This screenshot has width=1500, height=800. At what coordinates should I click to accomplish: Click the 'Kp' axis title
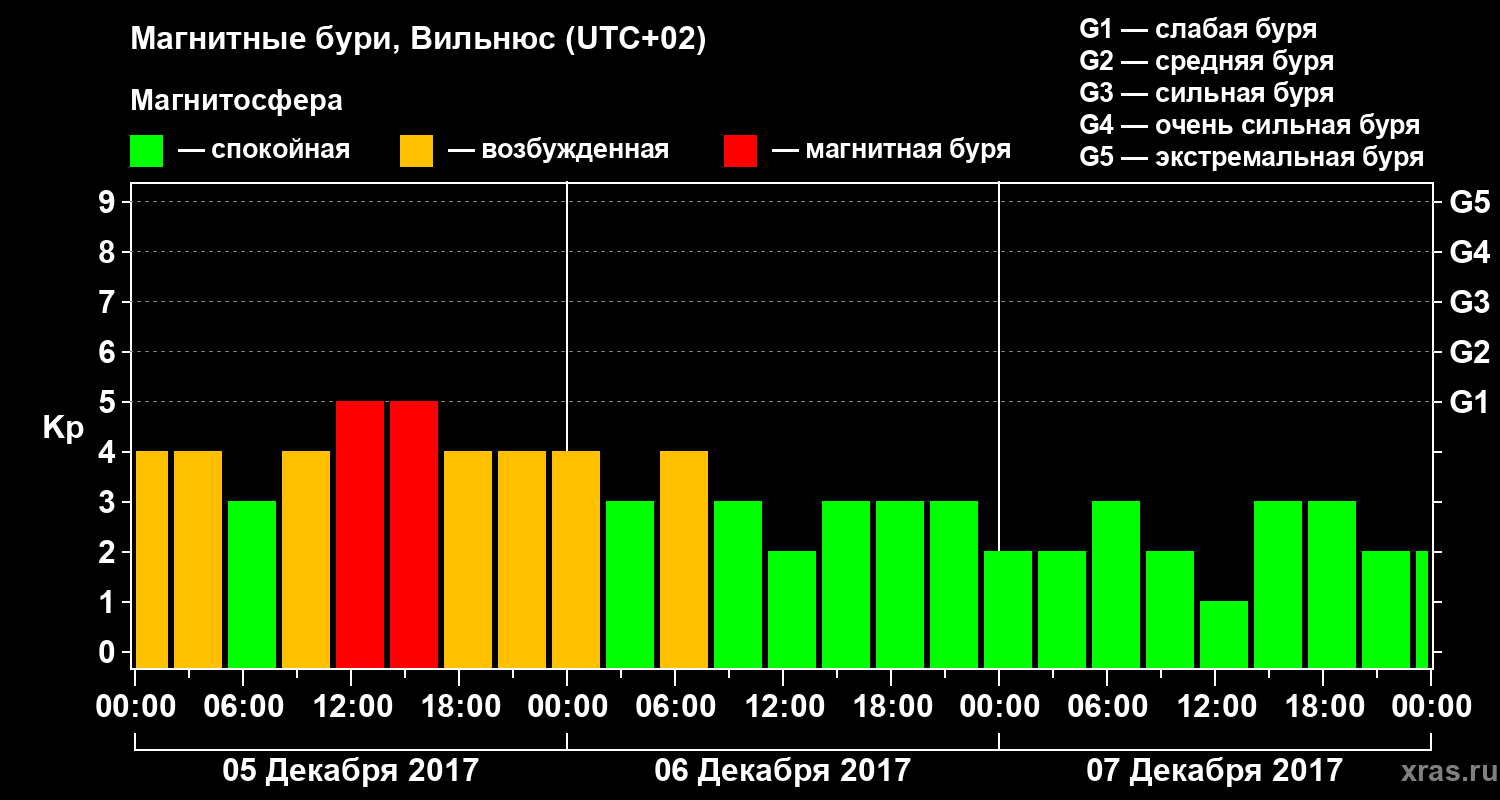pyautogui.click(x=63, y=427)
